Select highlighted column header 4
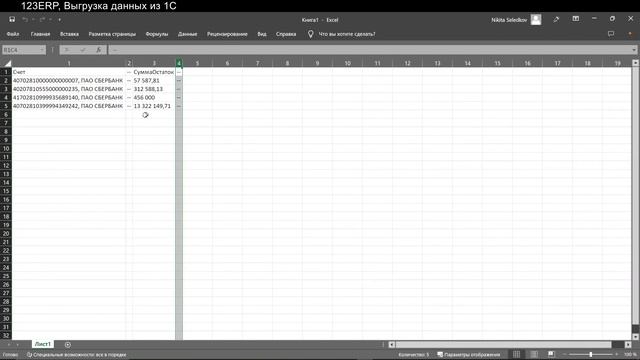 (x=179, y=63)
